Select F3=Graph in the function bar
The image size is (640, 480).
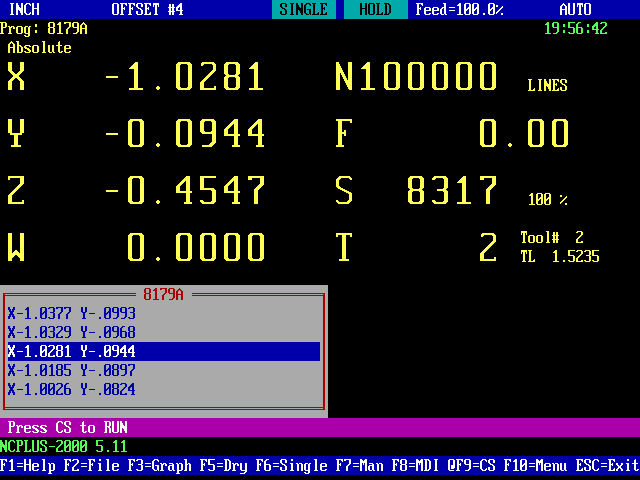point(160,466)
